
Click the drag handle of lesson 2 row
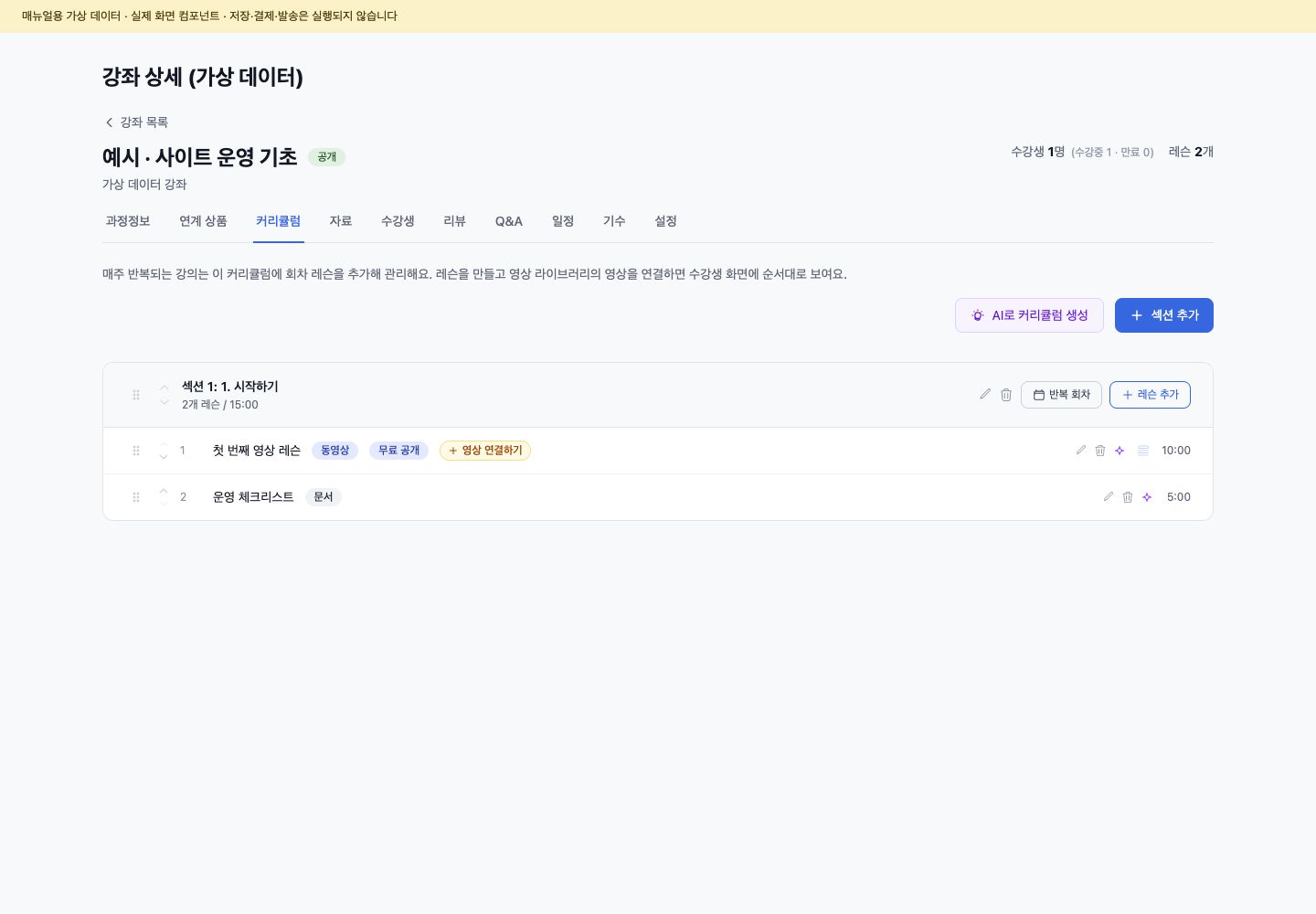[x=136, y=497]
